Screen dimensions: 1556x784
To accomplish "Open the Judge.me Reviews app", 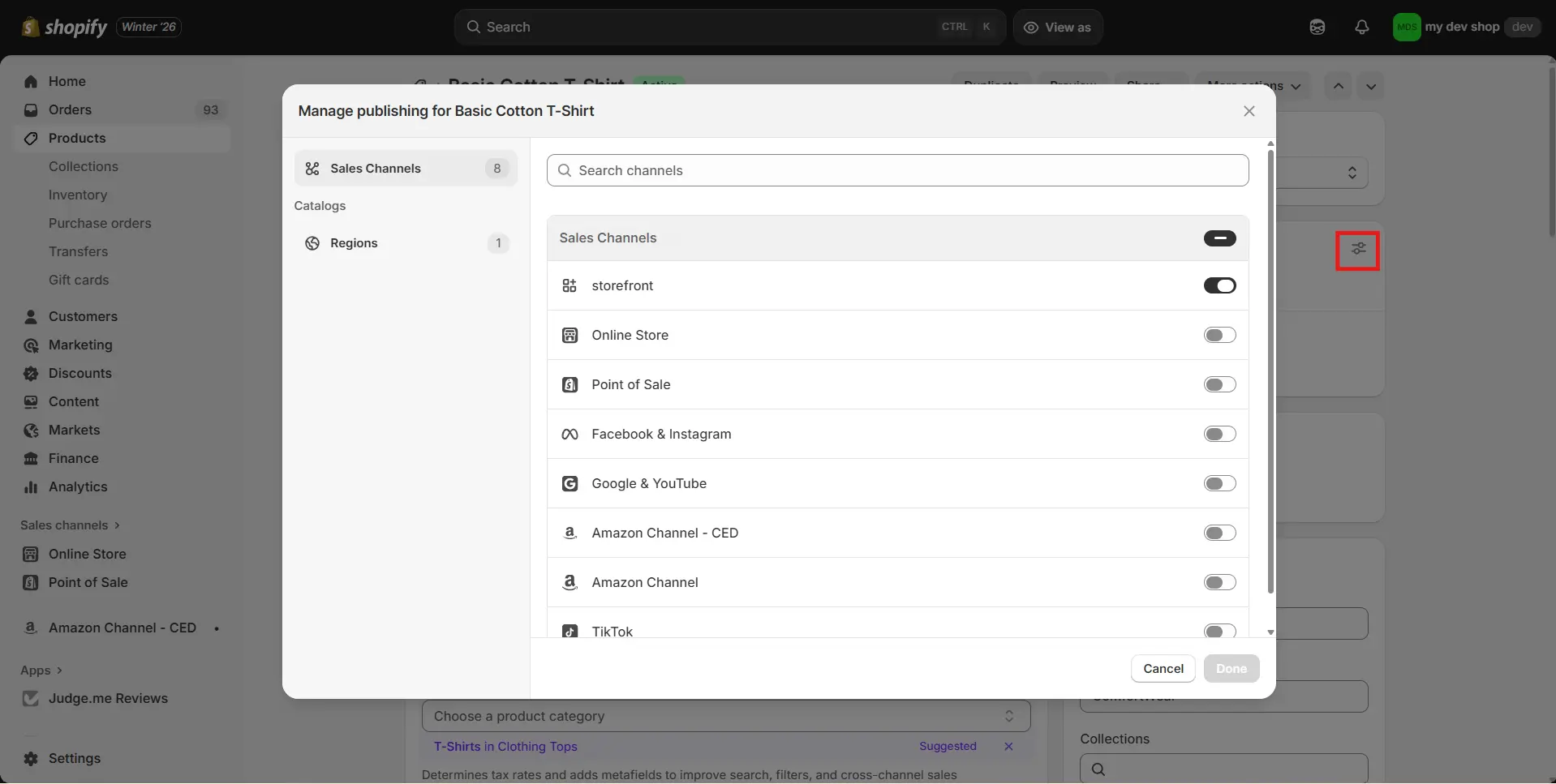I will click(x=108, y=698).
